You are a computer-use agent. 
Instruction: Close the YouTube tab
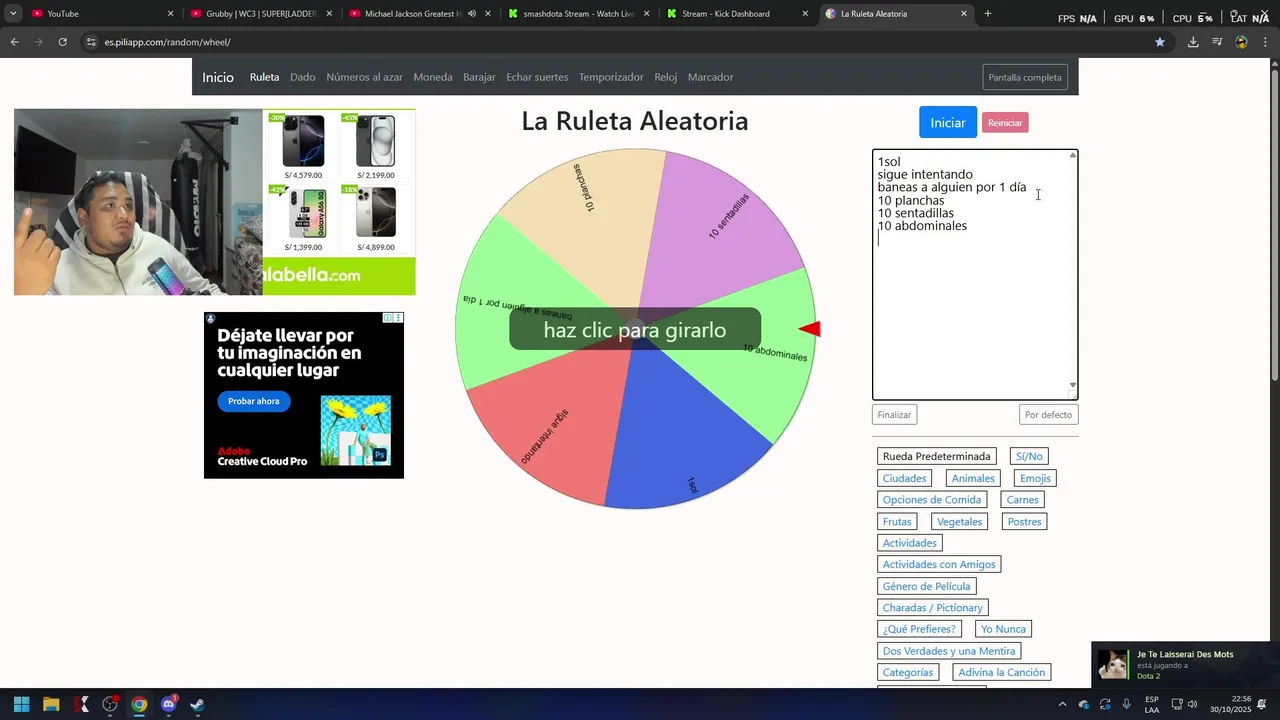(170, 14)
